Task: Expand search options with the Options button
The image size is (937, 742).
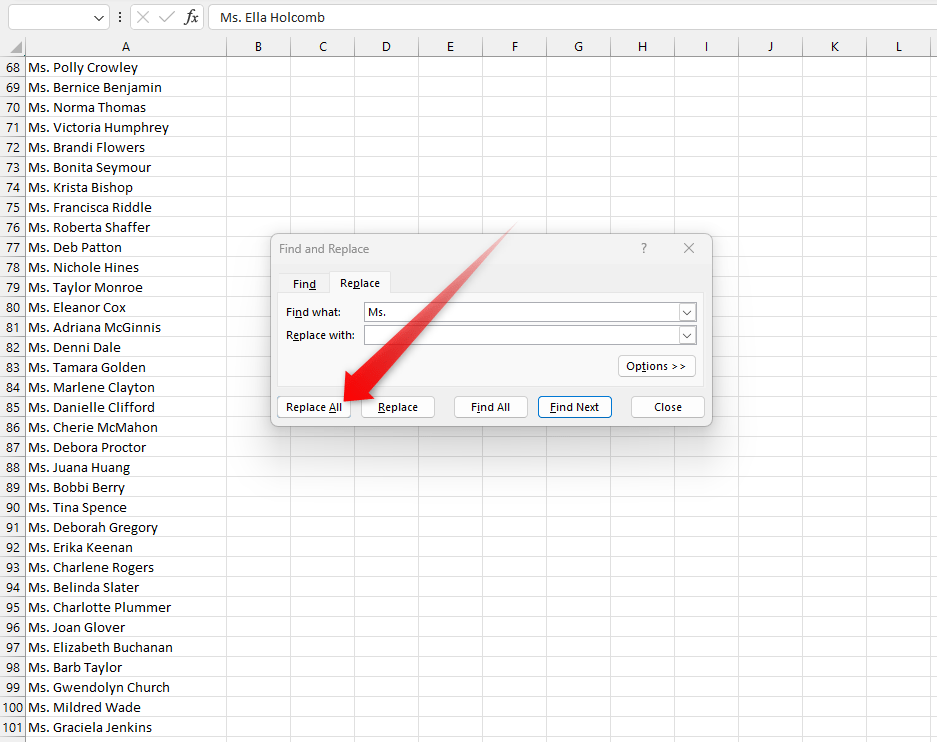Action: (656, 366)
